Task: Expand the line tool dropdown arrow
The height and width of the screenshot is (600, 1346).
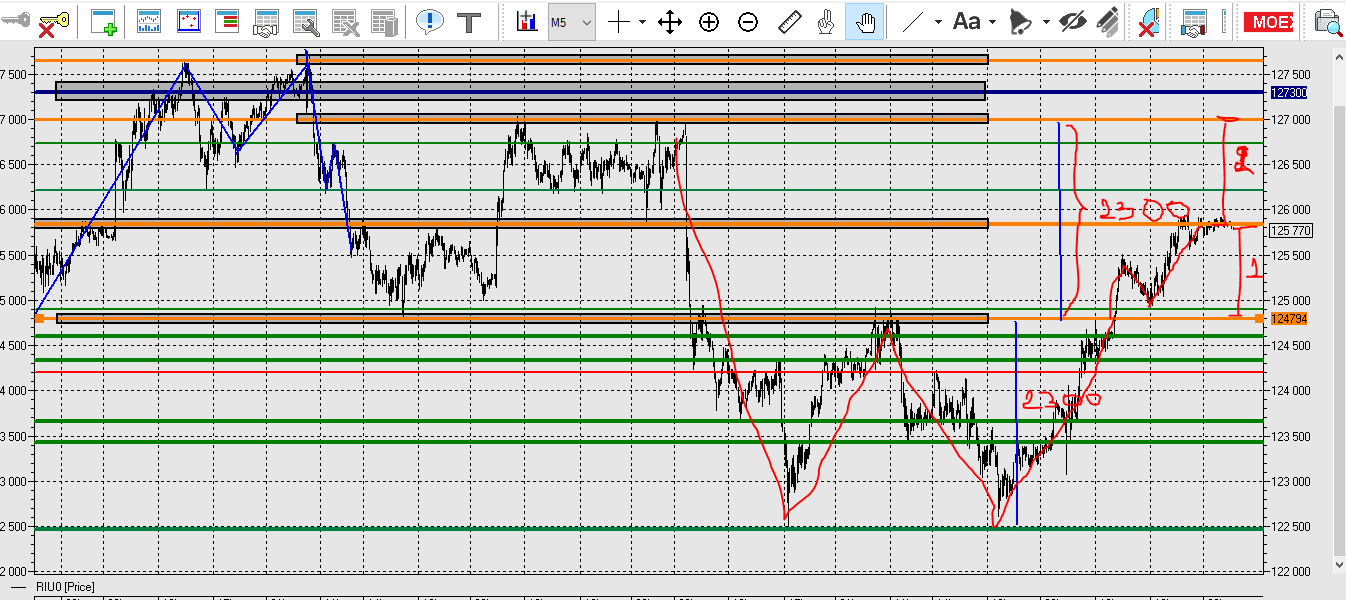Action: pyautogui.click(x=938, y=21)
